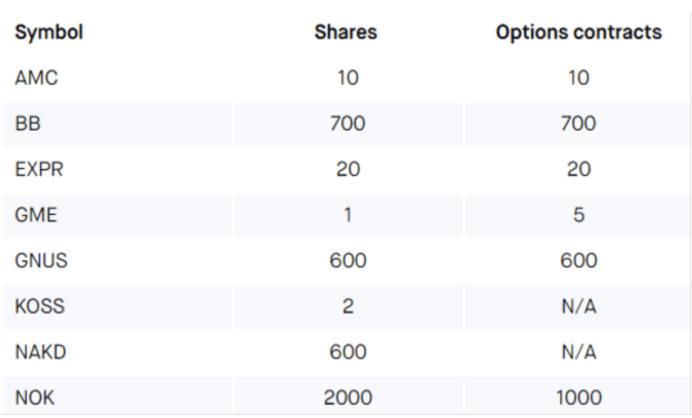Click the Shares value for GME
The image size is (692, 418).
point(347,215)
